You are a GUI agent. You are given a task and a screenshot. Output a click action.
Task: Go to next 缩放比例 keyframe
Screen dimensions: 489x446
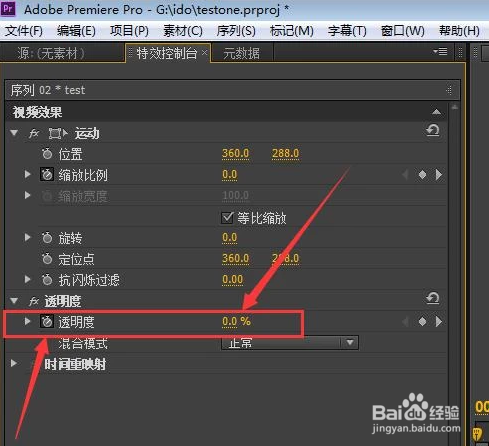(x=439, y=174)
